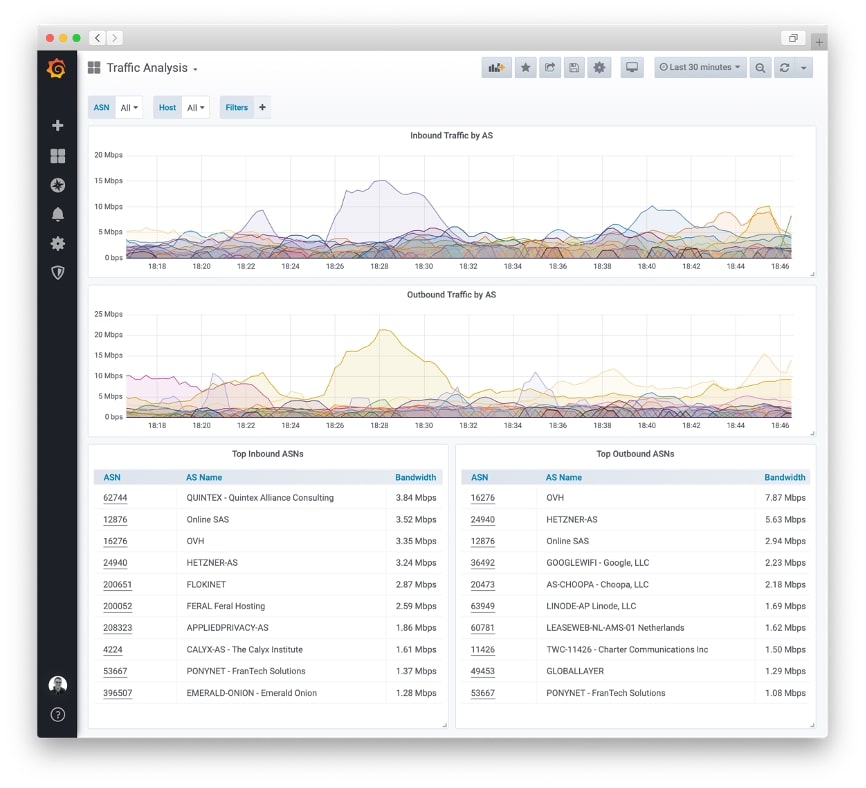Sort inbound table by AS Name column
The image size is (866, 788).
(x=204, y=477)
